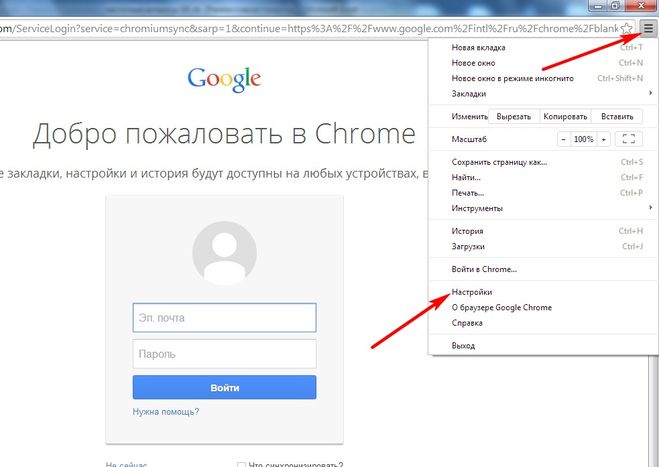Click the Не сейчас link
Screen dimensions: 659x467
[x=126, y=464]
